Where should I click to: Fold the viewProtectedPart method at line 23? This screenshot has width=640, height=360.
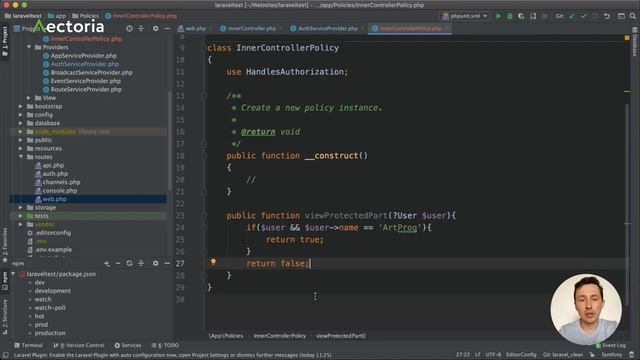(x=204, y=216)
